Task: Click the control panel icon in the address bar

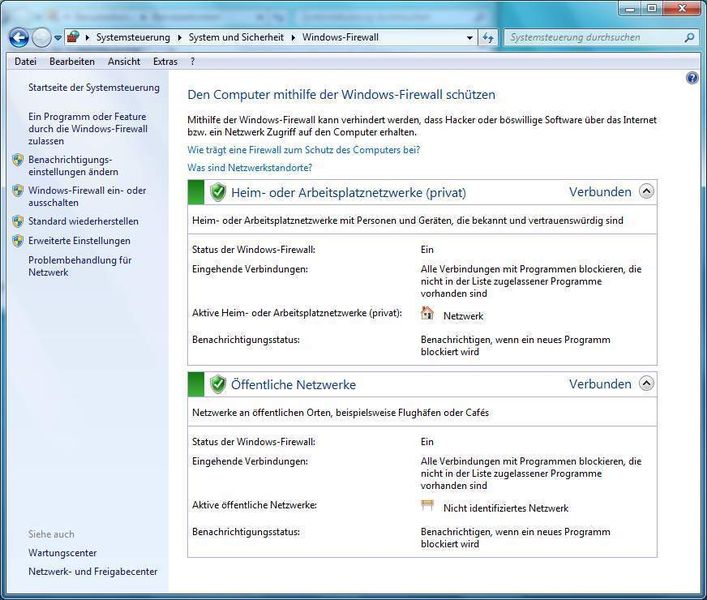Action: (73, 37)
